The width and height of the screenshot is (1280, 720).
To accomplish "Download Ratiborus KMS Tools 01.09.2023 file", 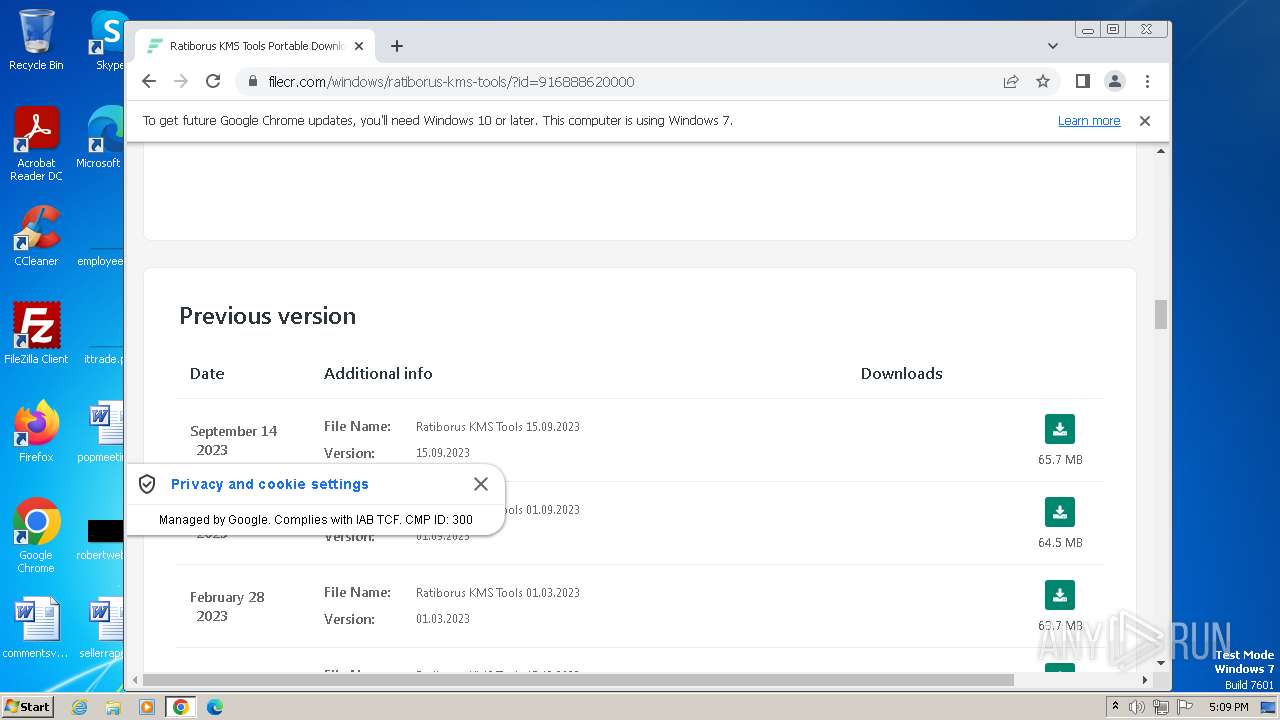I will tap(1059, 512).
